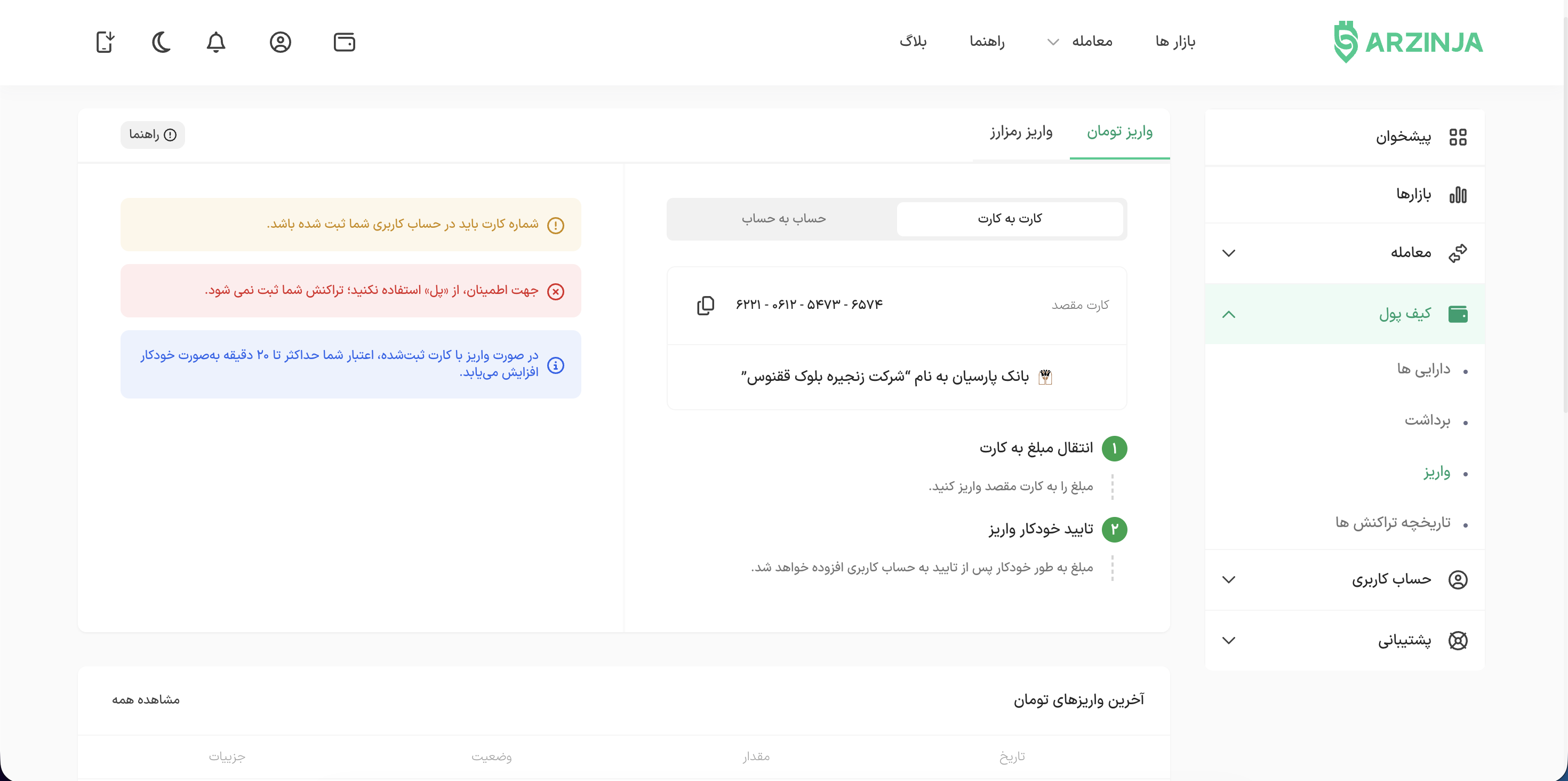
Task: Click the پیشخوان dashboard grid icon
Action: pyautogui.click(x=1458, y=137)
